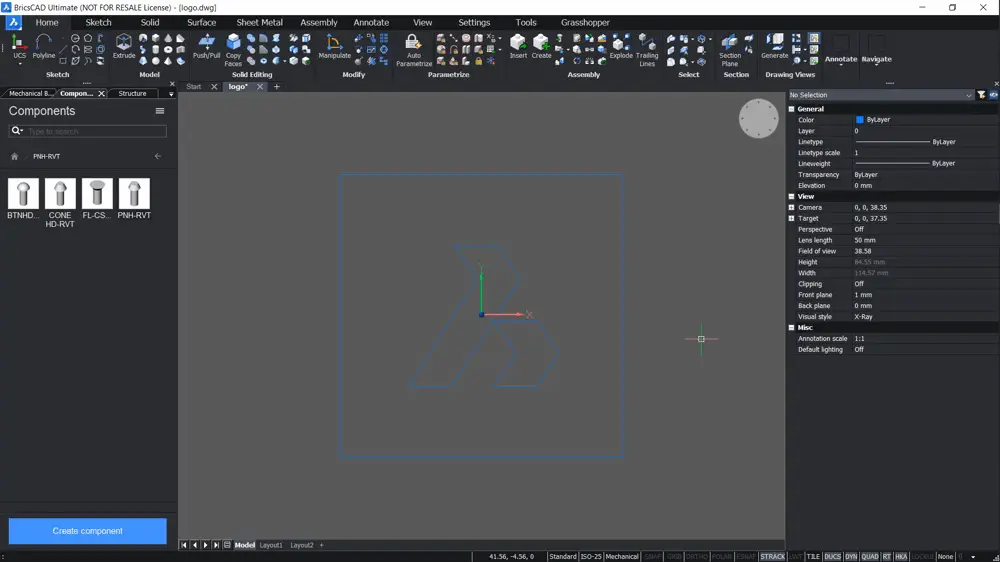Expand the Target property
This screenshot has height=562, width=1000.
pyautogui.click(x=791, y=218)
